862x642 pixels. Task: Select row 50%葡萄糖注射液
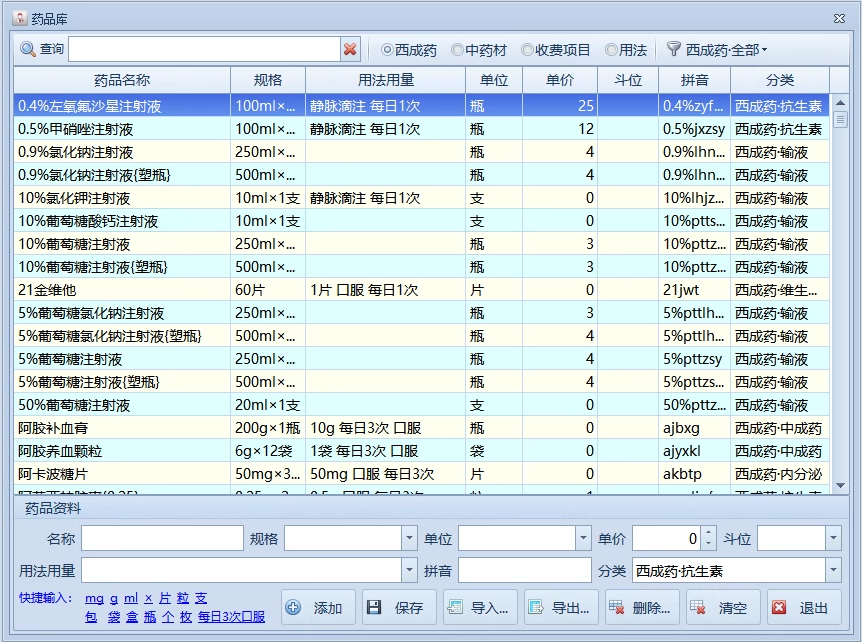[422, 405]
